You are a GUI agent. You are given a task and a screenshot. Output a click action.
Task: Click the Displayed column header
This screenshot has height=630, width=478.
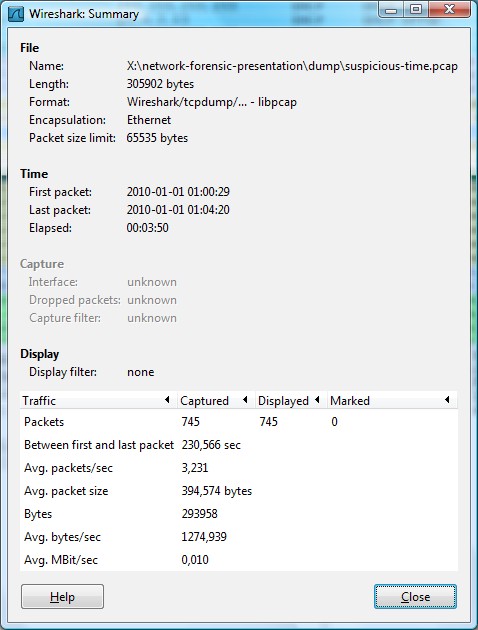pos(291,400)
